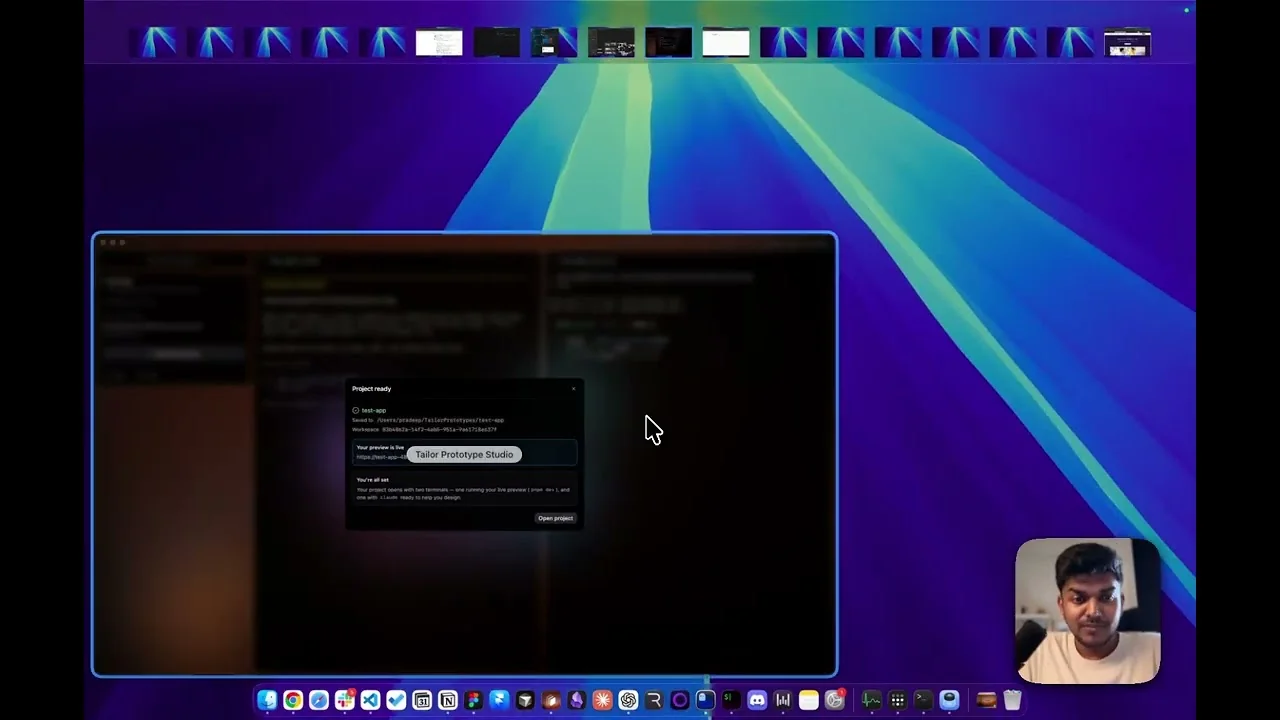Launch ChatGPT from the Dock
The image size is (1280, 720).
click(x=628, y=701)
